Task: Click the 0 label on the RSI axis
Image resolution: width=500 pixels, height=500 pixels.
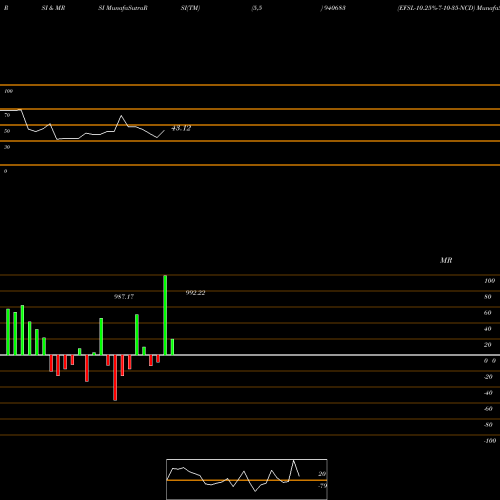Action: (5, 171)
